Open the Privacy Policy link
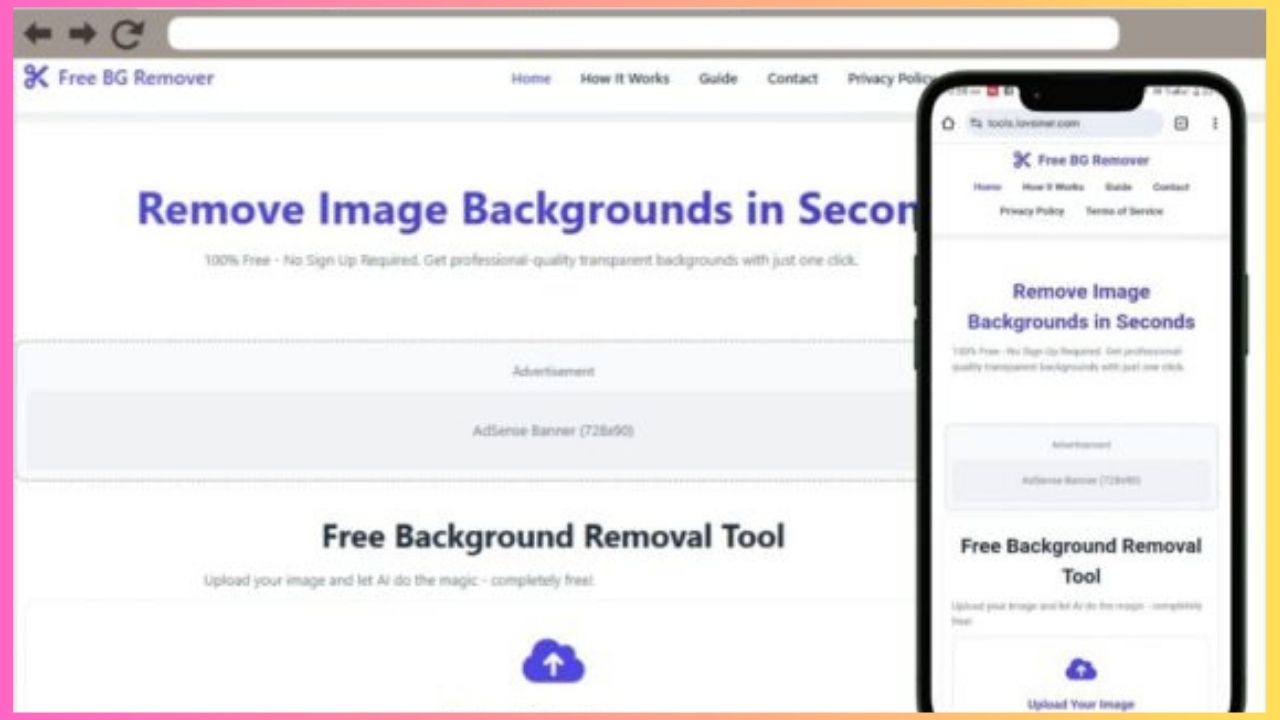The image size is (1280, 720). click(x=888, y=79)
